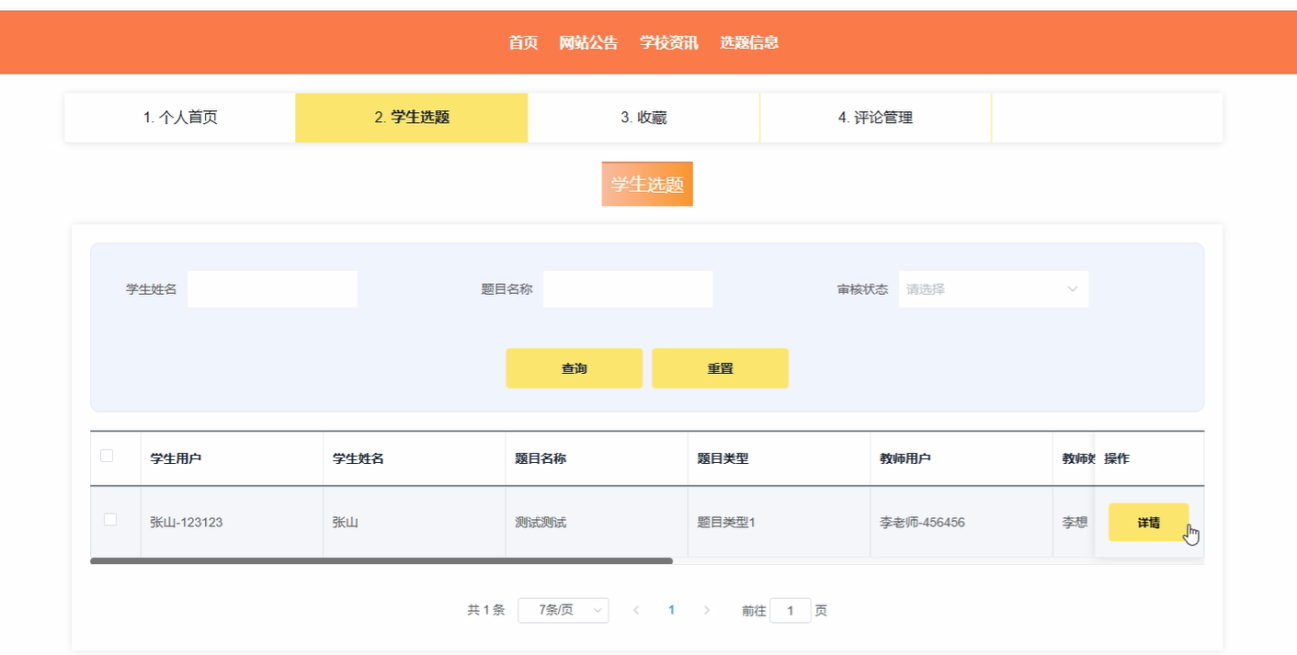1297x655 pixels.
Task: Select page number 1 in pagination
Action: (671, 610)
